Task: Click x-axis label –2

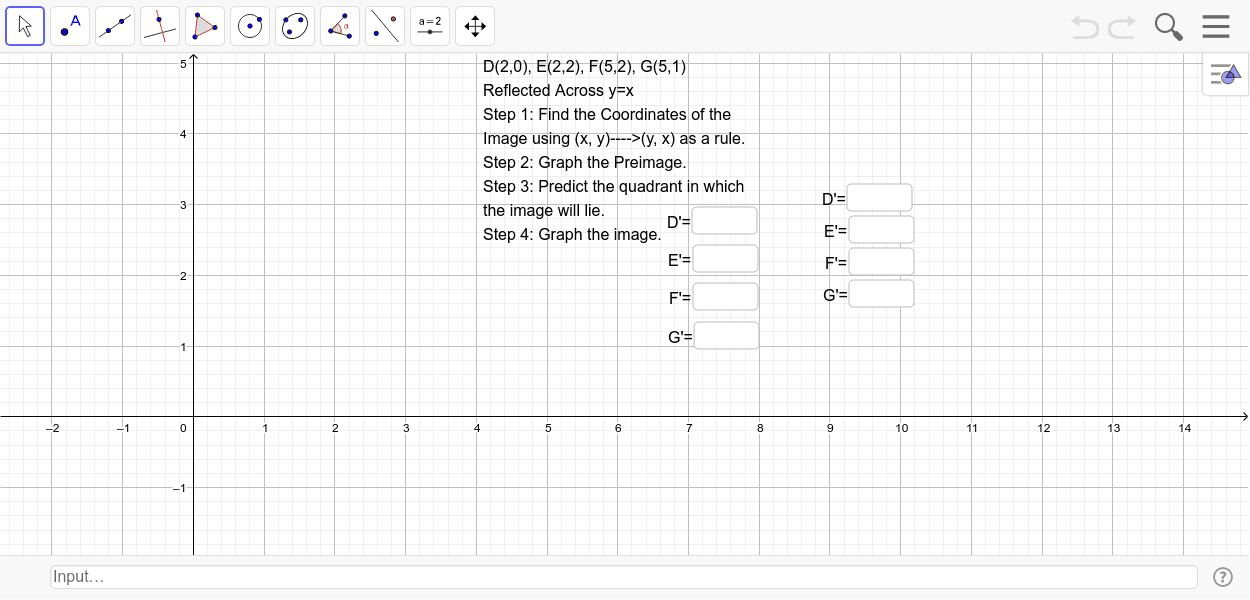Action: point(52,428)
